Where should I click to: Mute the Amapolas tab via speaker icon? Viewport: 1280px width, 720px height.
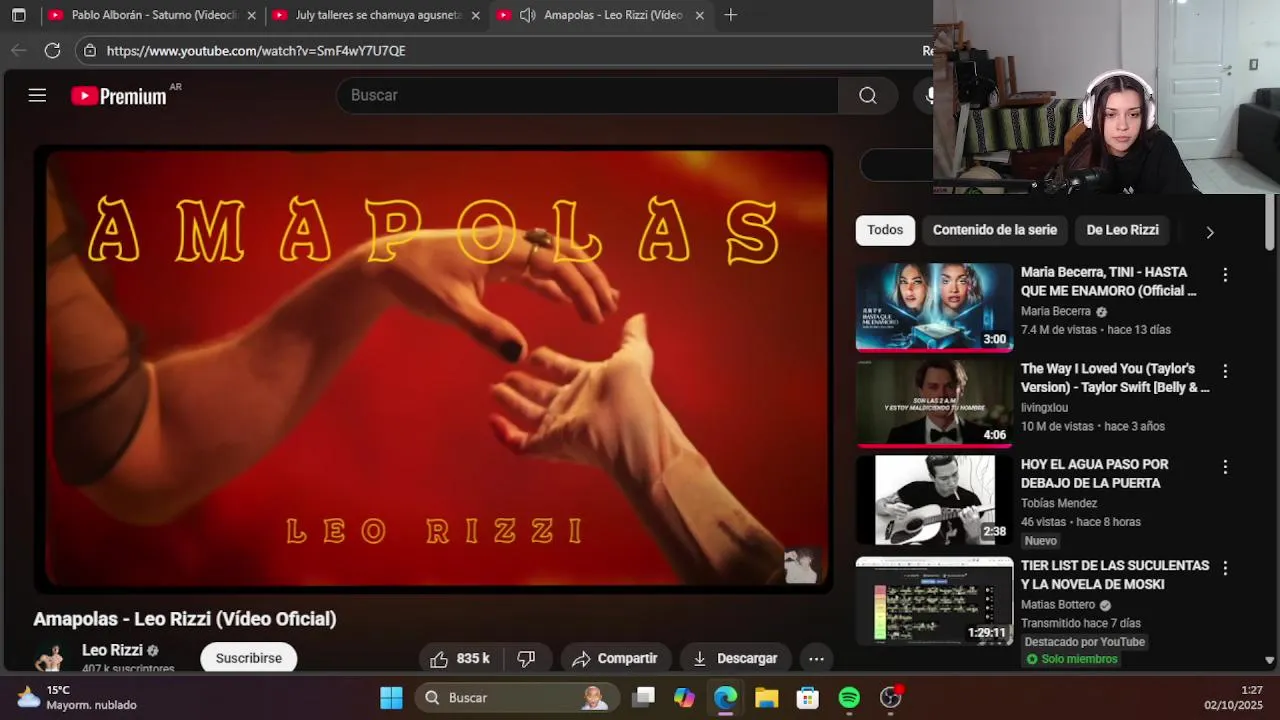528,15
